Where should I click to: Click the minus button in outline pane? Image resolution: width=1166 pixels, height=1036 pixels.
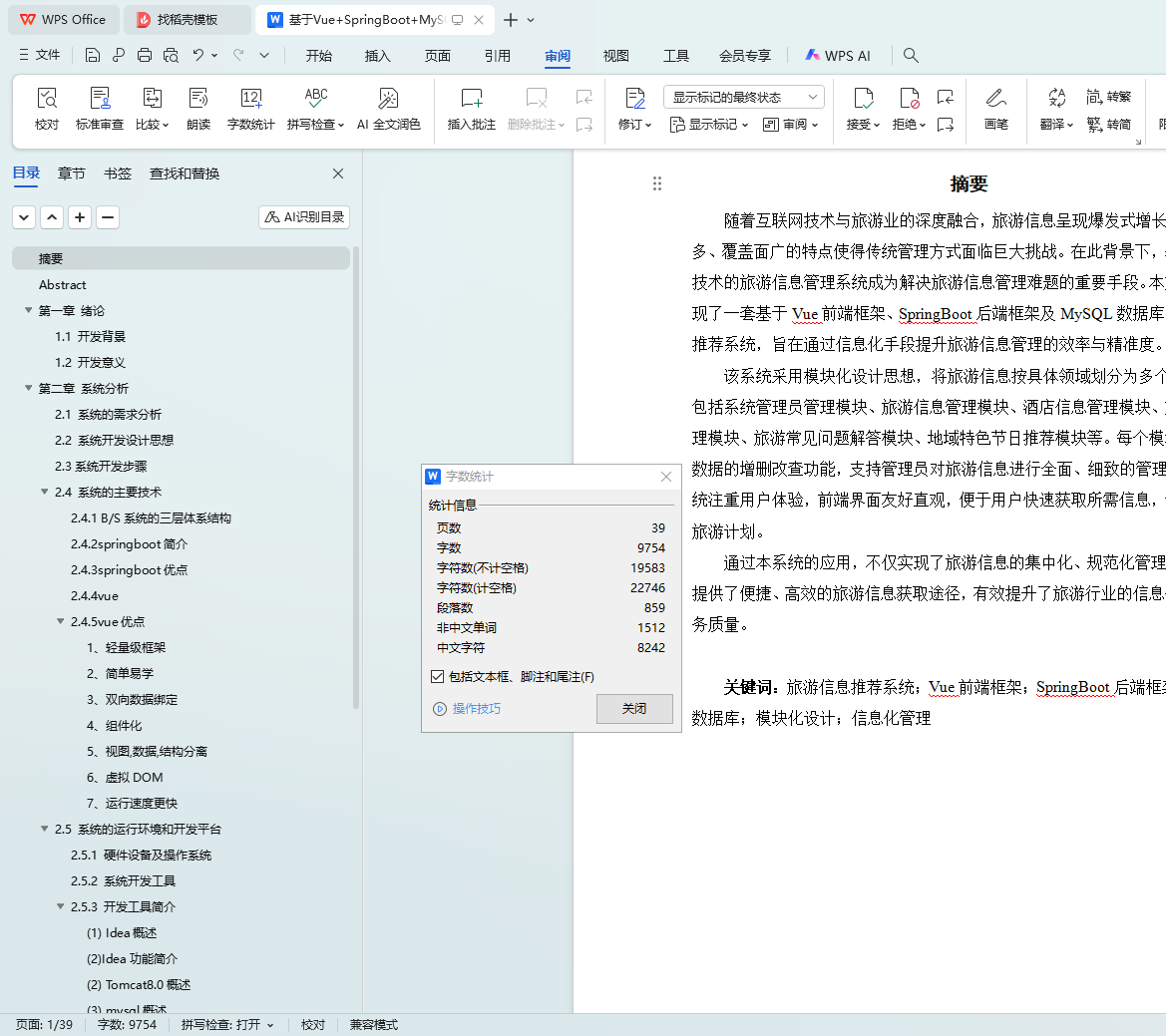pos(108,217)
